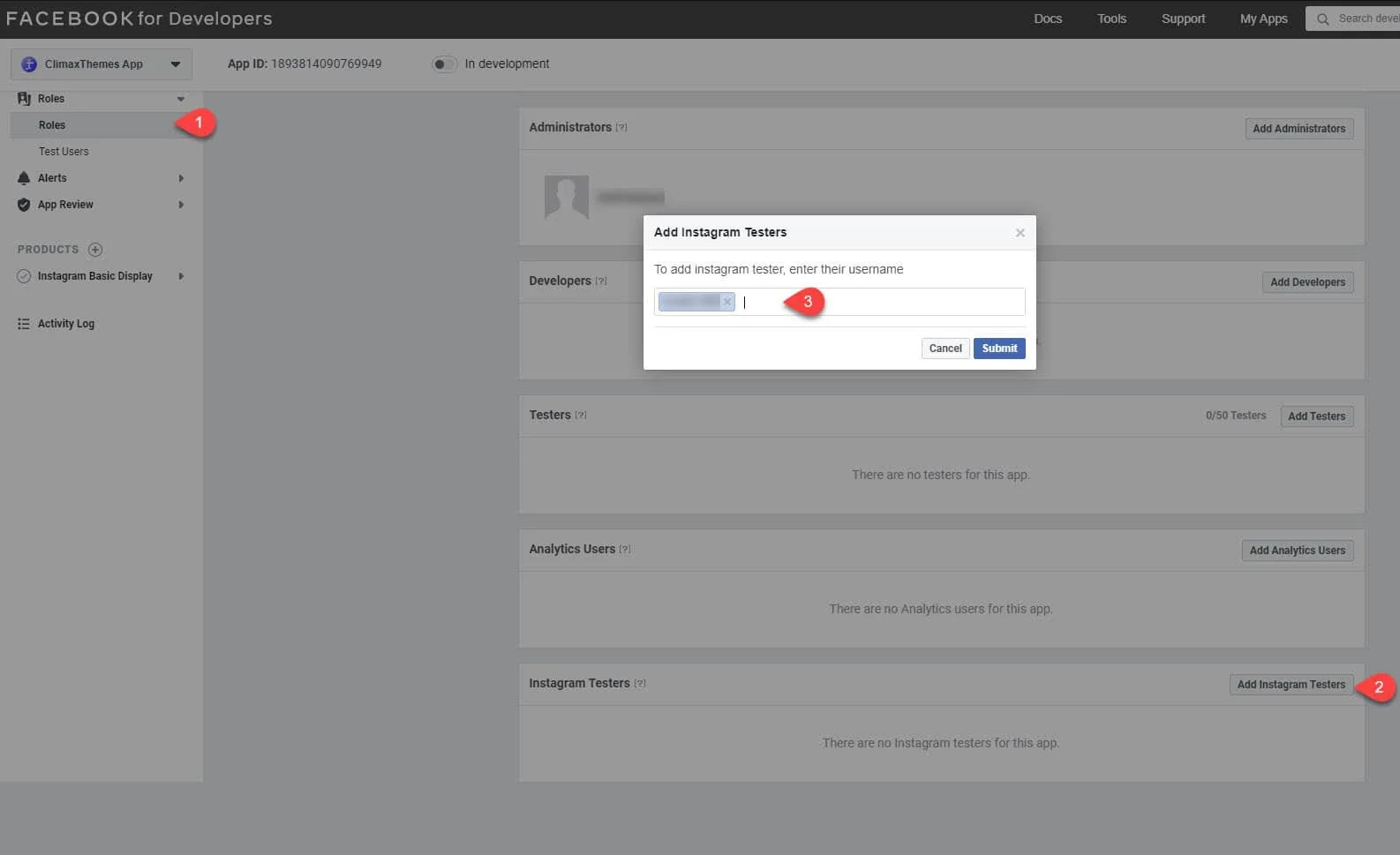This screenshot has height=855, width=1400.
Task: Open the Support menu
Action: coord(1183,19)
